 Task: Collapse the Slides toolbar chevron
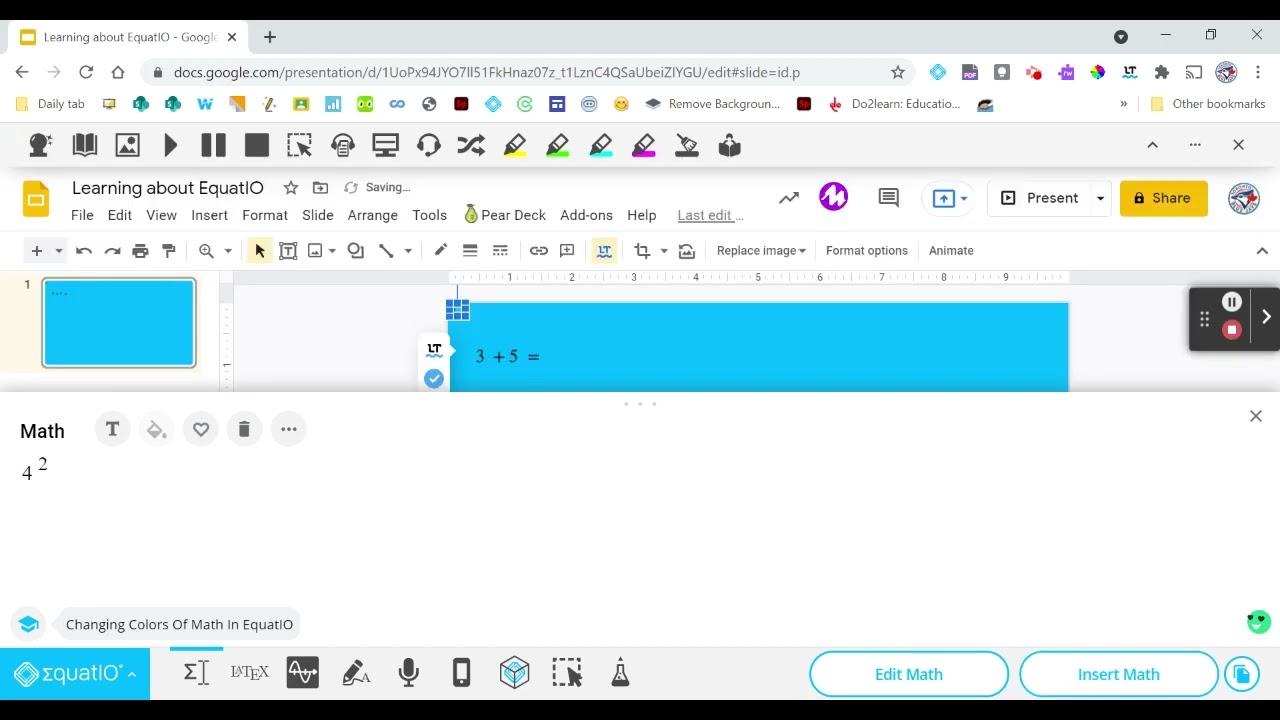[1262, 251]
